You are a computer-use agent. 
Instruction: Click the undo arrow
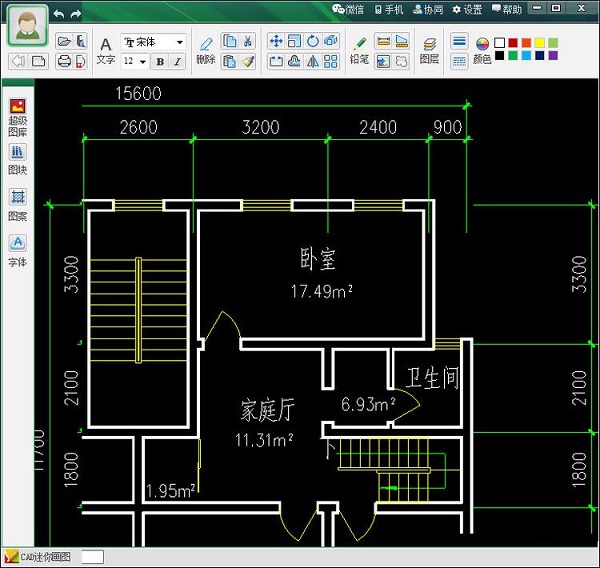(x=59, y=14)
